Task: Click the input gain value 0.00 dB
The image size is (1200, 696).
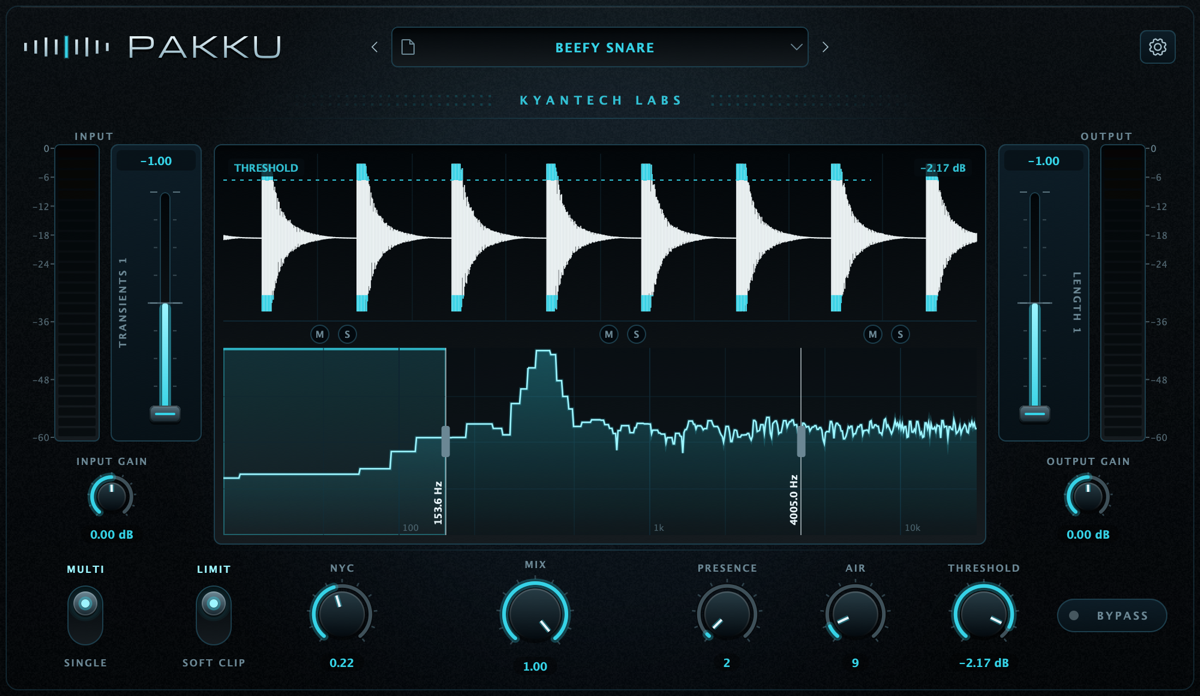Action: (111, 535)
